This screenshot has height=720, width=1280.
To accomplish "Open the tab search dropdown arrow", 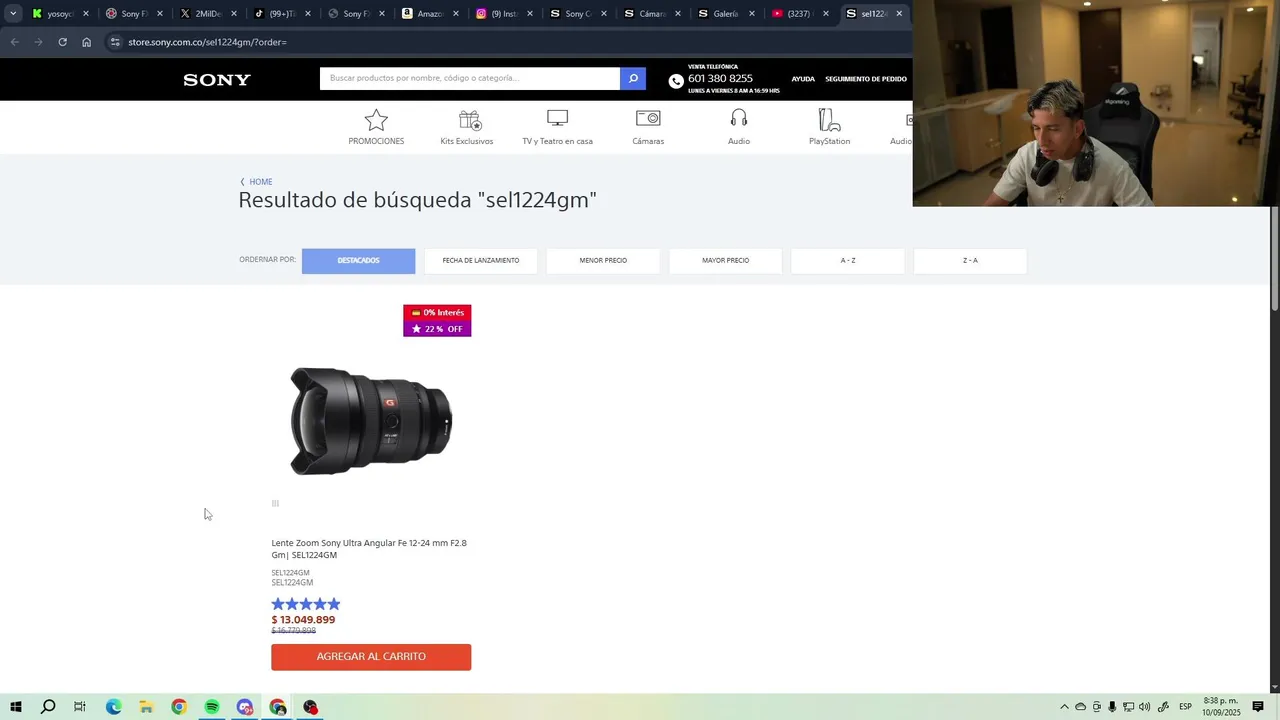I will [13, 14].
